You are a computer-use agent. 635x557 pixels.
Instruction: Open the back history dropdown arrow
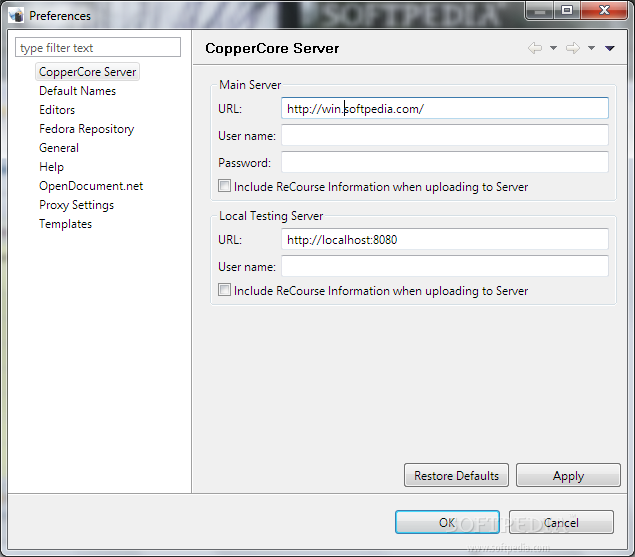tap(553, 48)
